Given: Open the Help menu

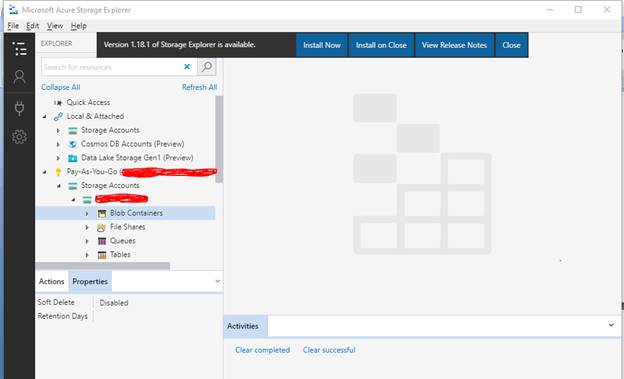Looking at the screenshot, I should click(78, 26).
